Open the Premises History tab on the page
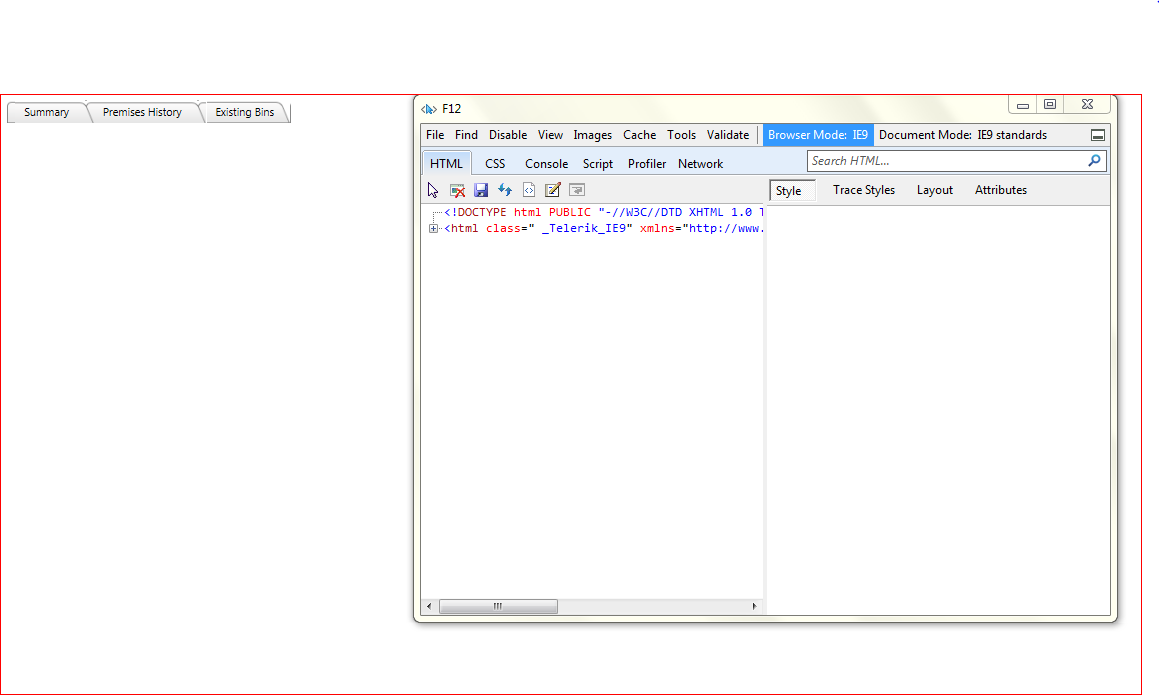The image size is (1159, 695). [142, 112]
